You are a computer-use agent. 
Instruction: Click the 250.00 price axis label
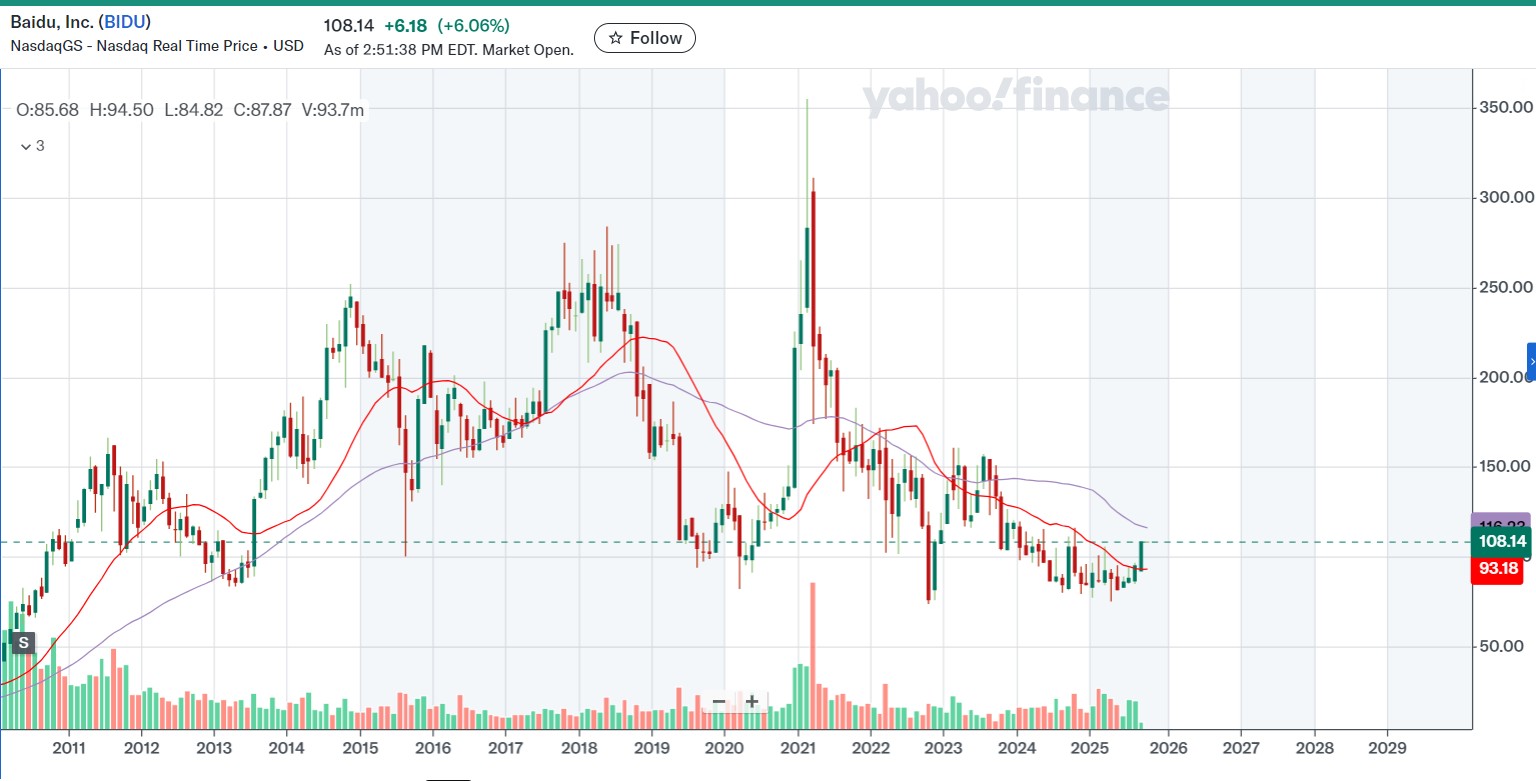click(x=1506, y=287)
